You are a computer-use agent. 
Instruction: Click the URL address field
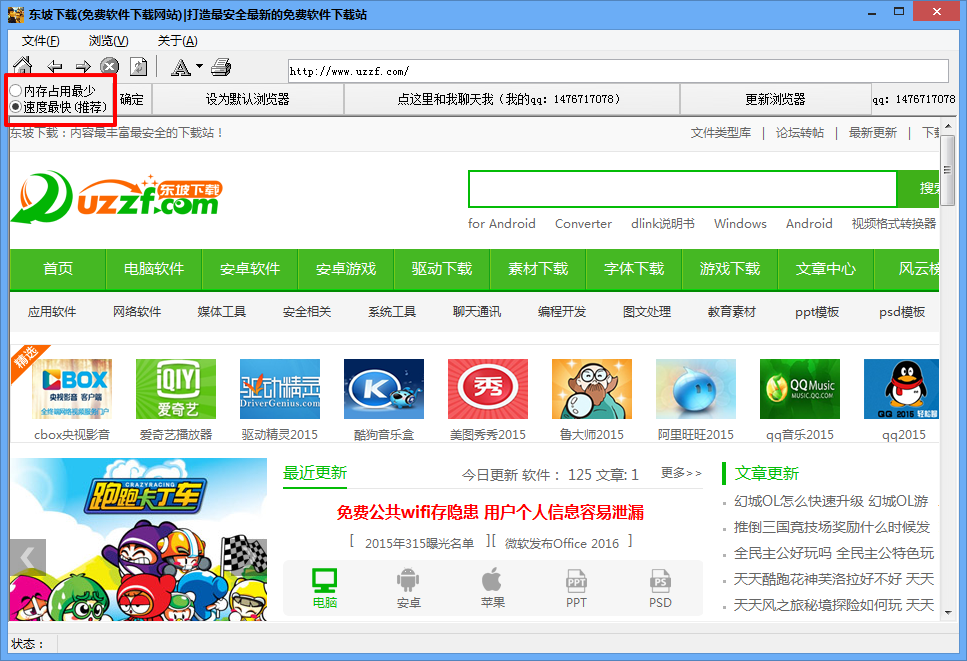tap(618, 71)
